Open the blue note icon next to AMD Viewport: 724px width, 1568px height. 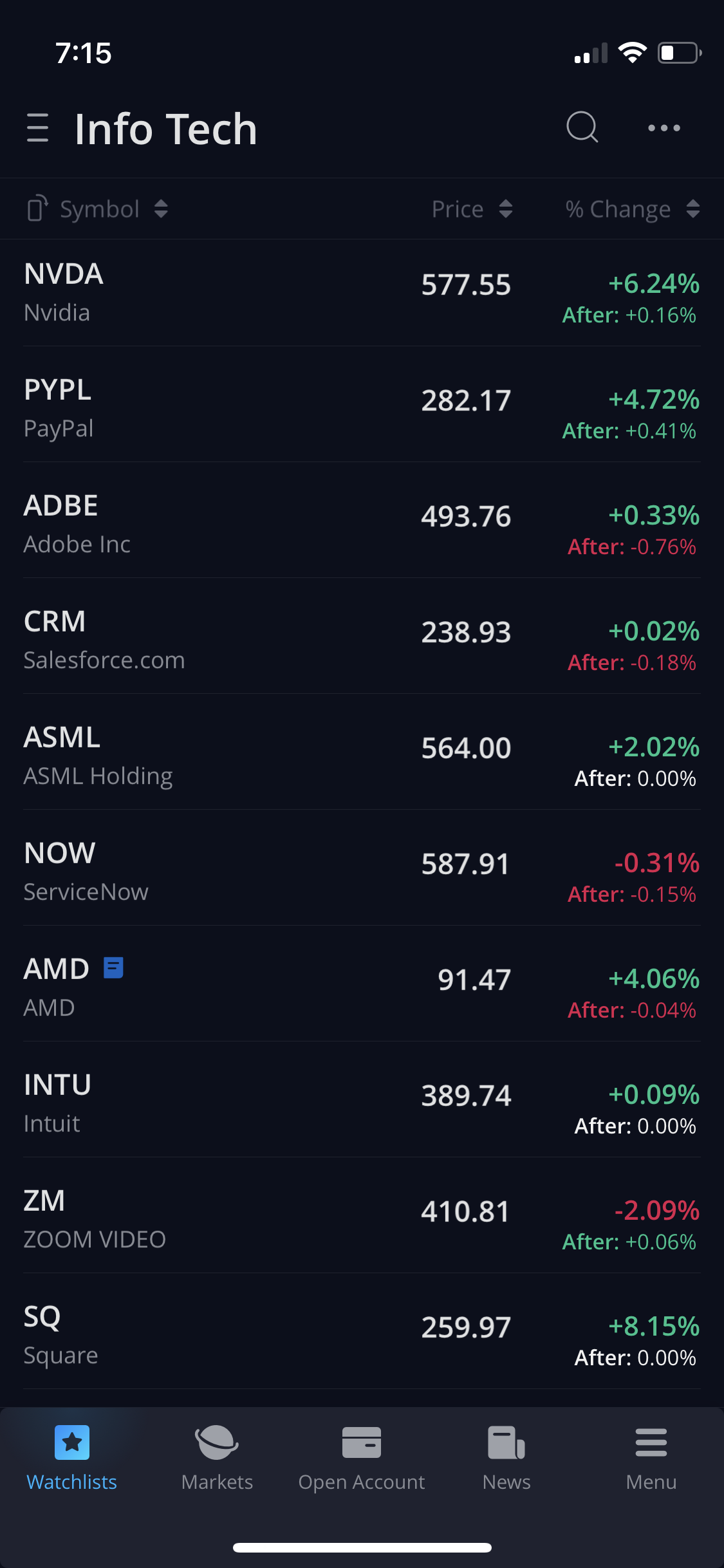click(x=114, y=967)
